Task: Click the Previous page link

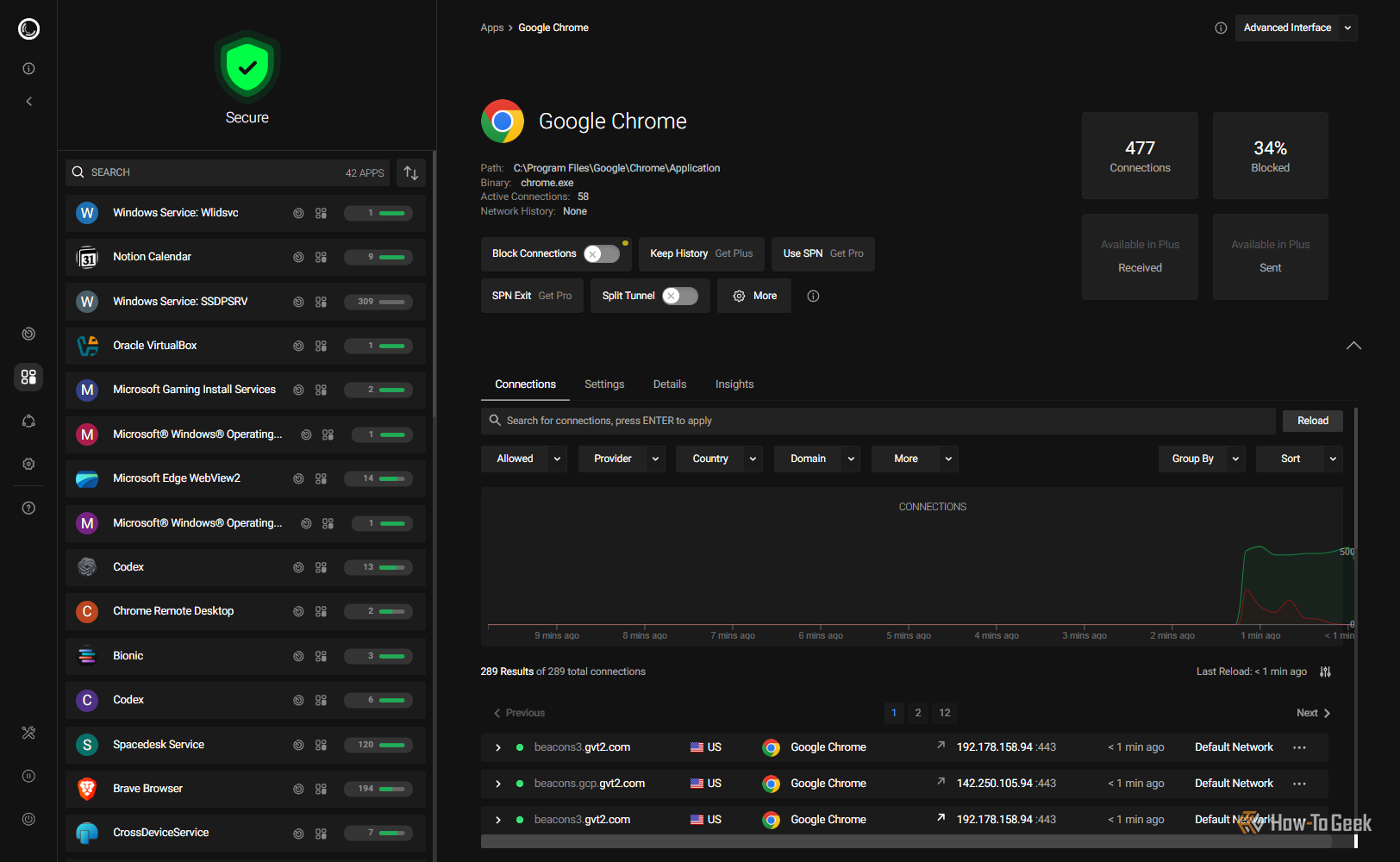Action: (519, 713)
